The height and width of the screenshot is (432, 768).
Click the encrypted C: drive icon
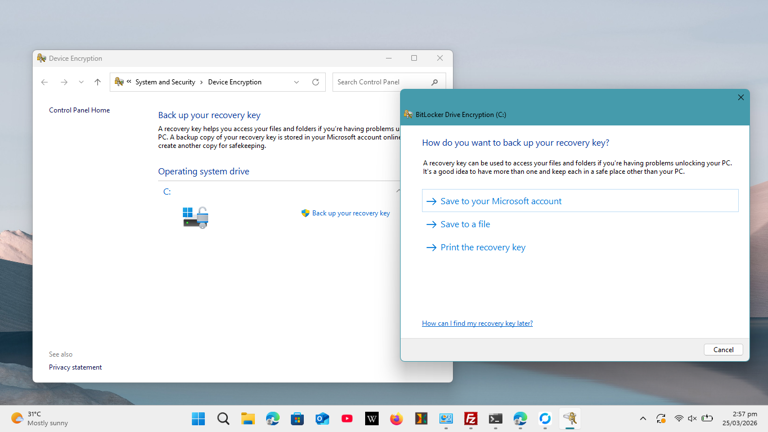(195, 217)
